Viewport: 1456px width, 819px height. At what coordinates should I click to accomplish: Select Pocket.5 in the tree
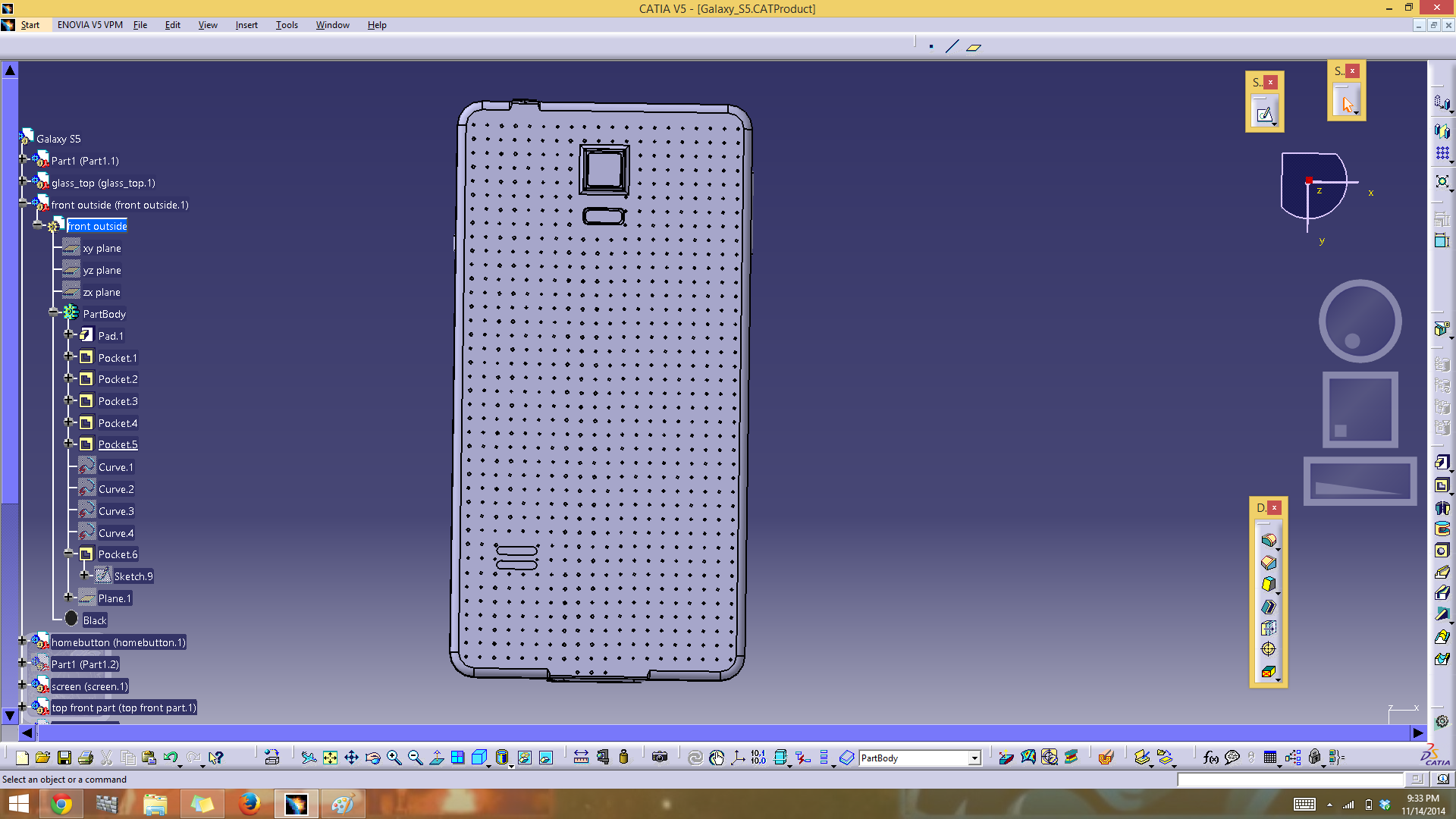118,444
